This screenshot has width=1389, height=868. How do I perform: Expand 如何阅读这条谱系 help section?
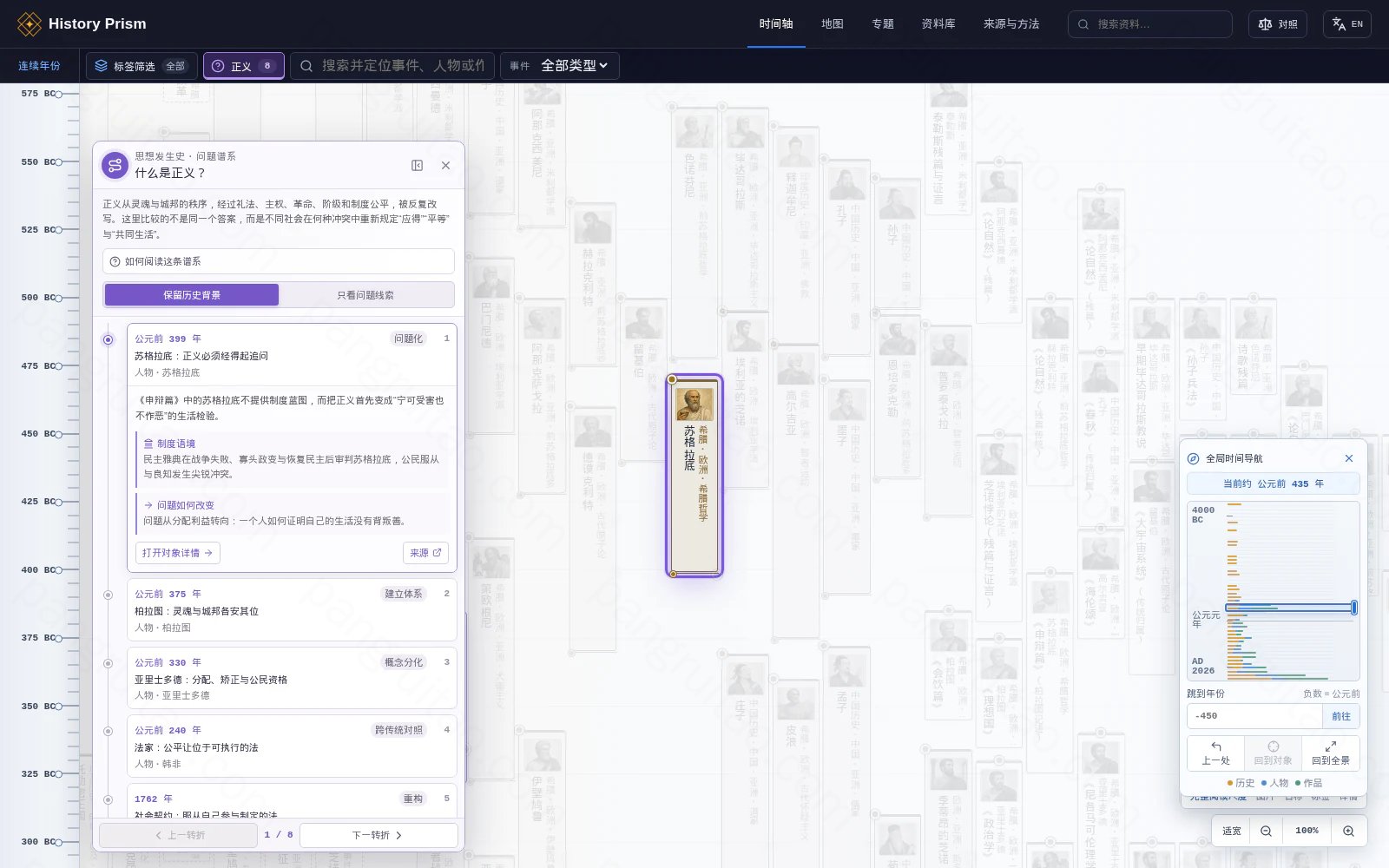click(279, 261)
